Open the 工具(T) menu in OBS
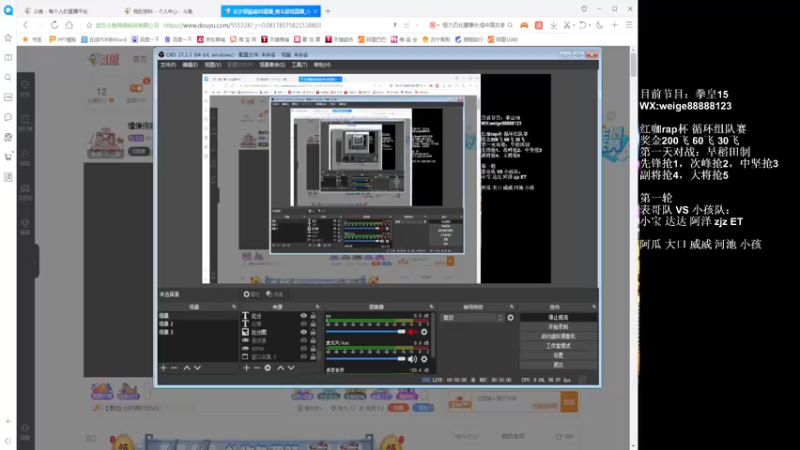 299,65
